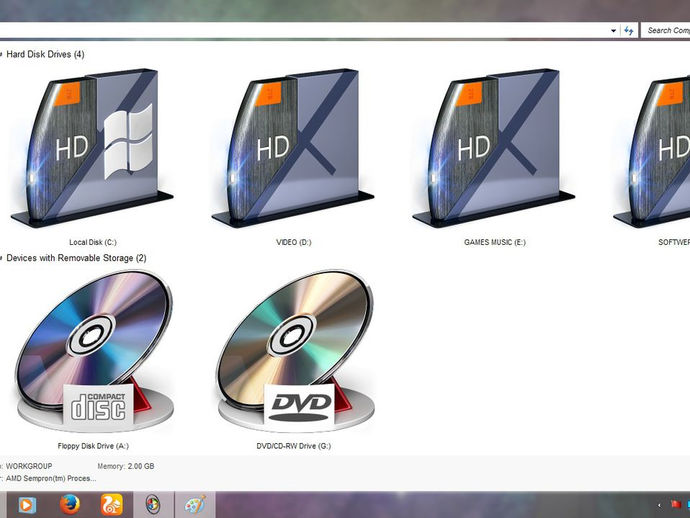Screen dimensions: 690x518
Task: Expand the address bar history dropdown
Action: (613, 31)
